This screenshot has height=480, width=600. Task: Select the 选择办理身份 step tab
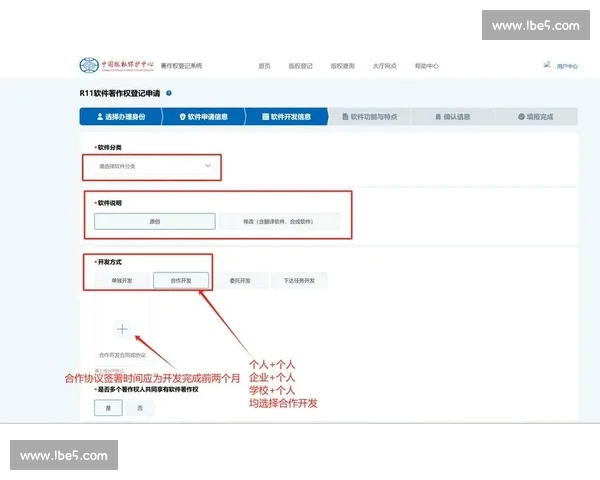pos(121,116)
